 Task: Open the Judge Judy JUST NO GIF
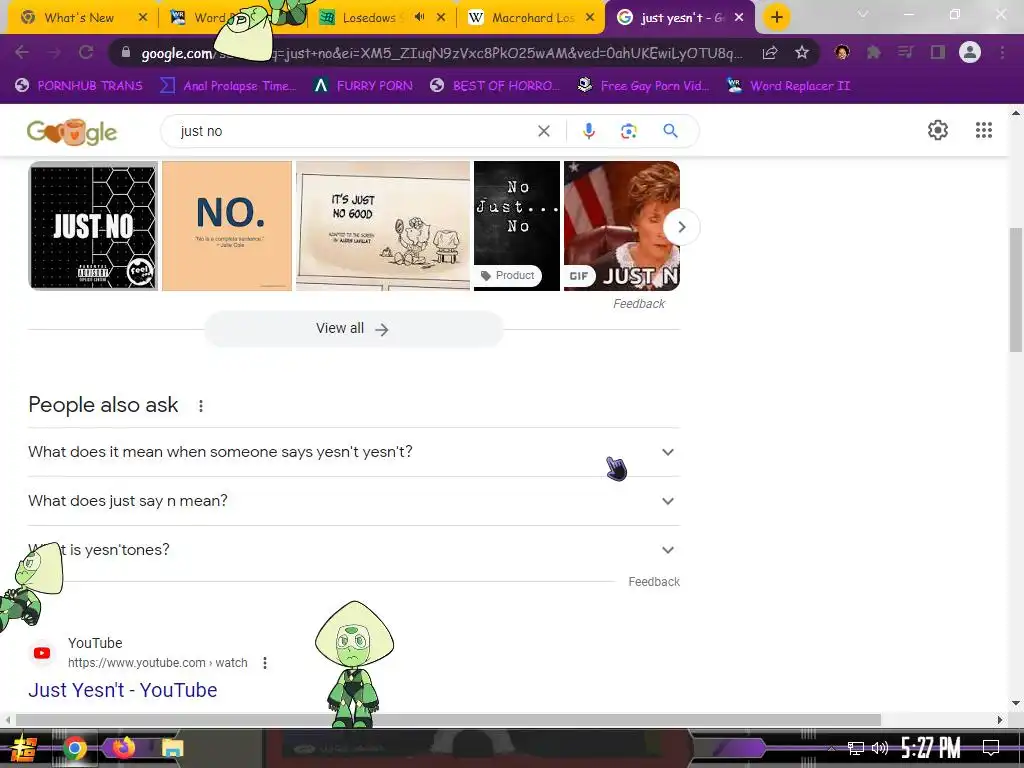pos(622,226)
